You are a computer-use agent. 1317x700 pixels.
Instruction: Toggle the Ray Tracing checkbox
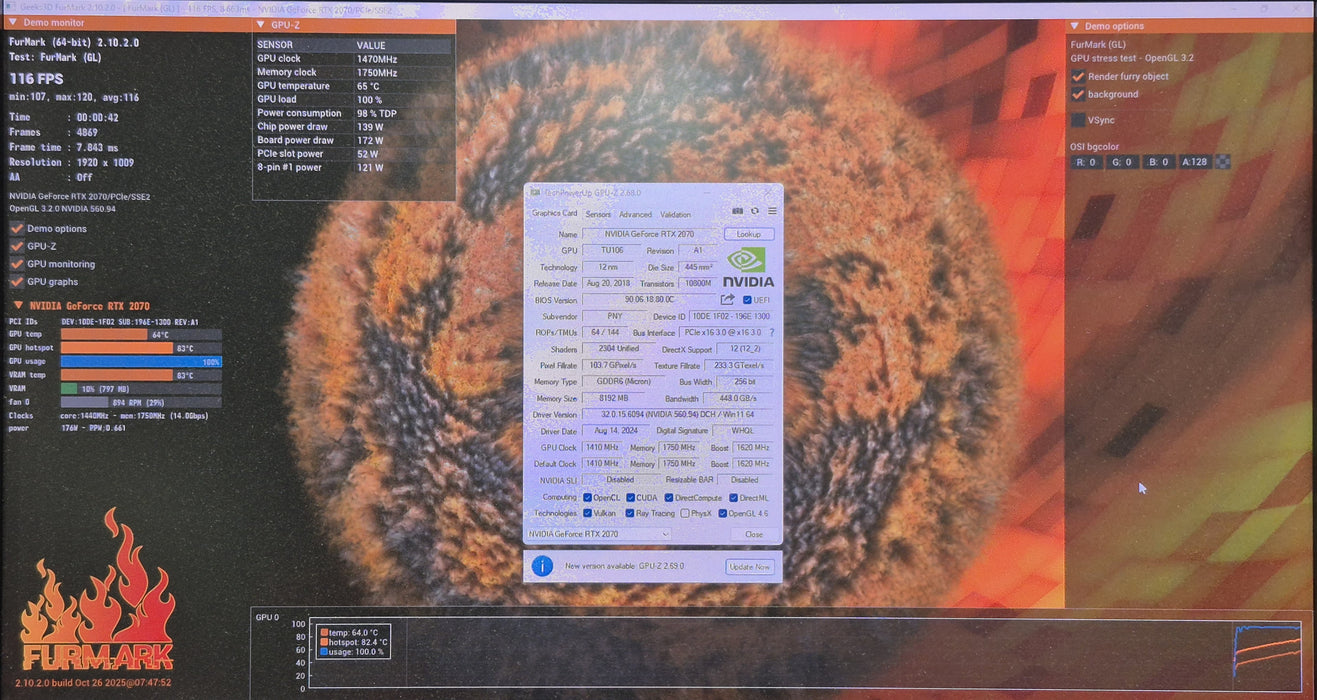[630, 513]
